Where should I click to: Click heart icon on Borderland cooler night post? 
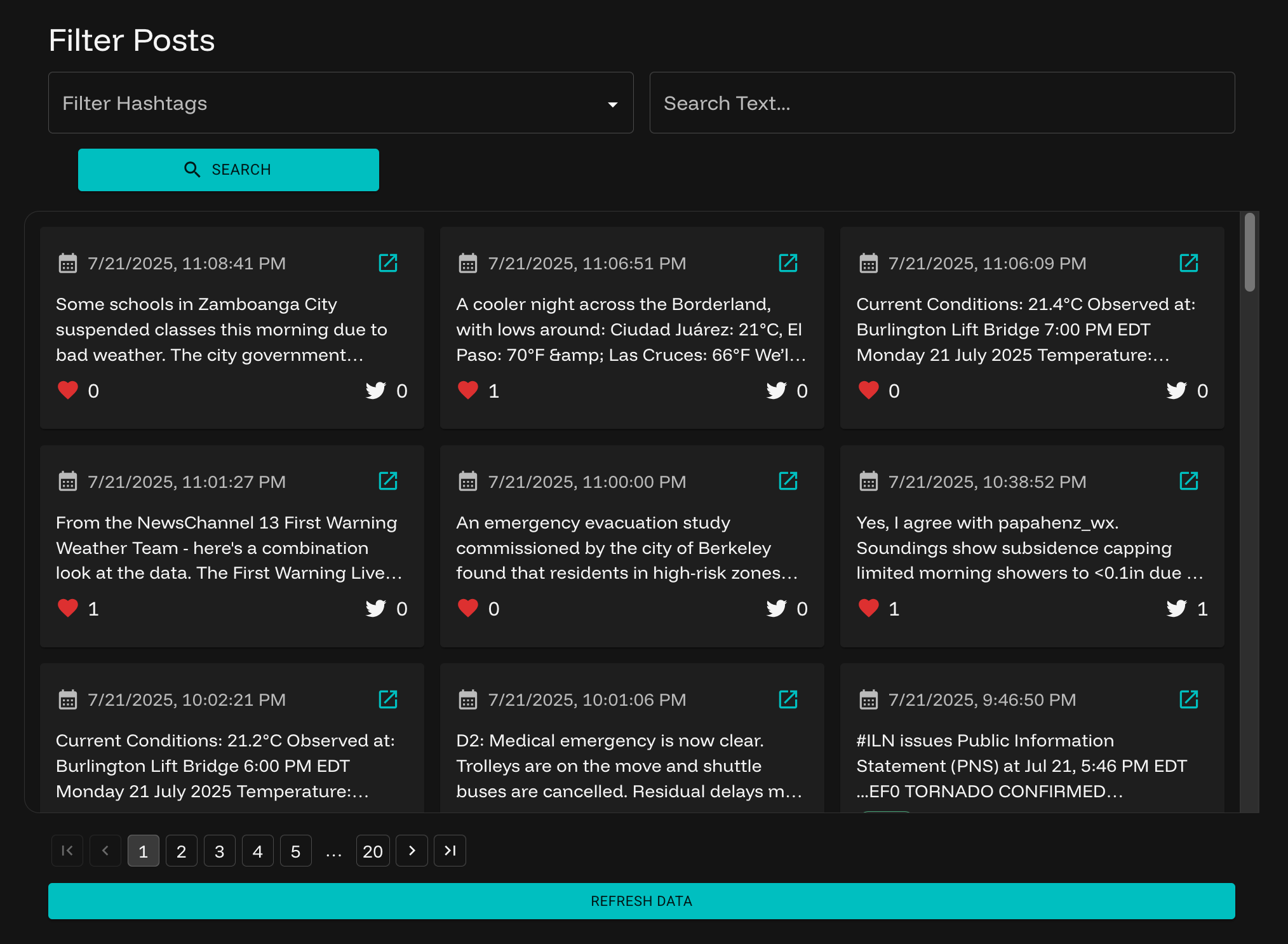(468, 390)
